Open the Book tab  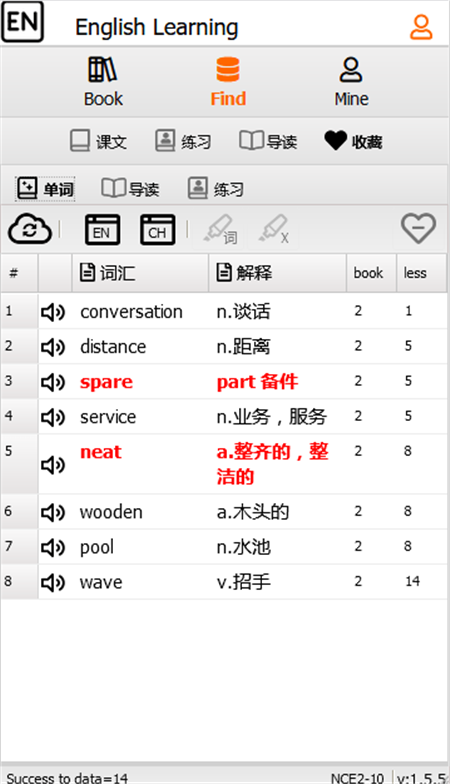click(103, 82)
